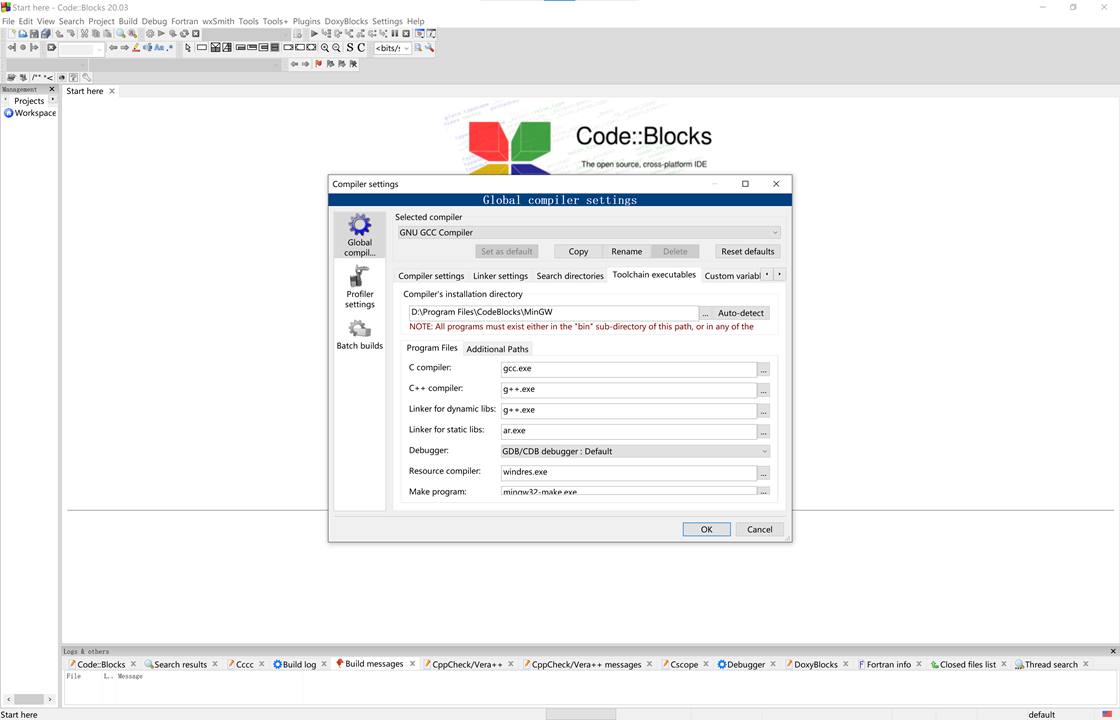Open the Selected compiler GNU GCC dropdown
The width and height of the screenshot is (1120, 720).
point(589,232)
